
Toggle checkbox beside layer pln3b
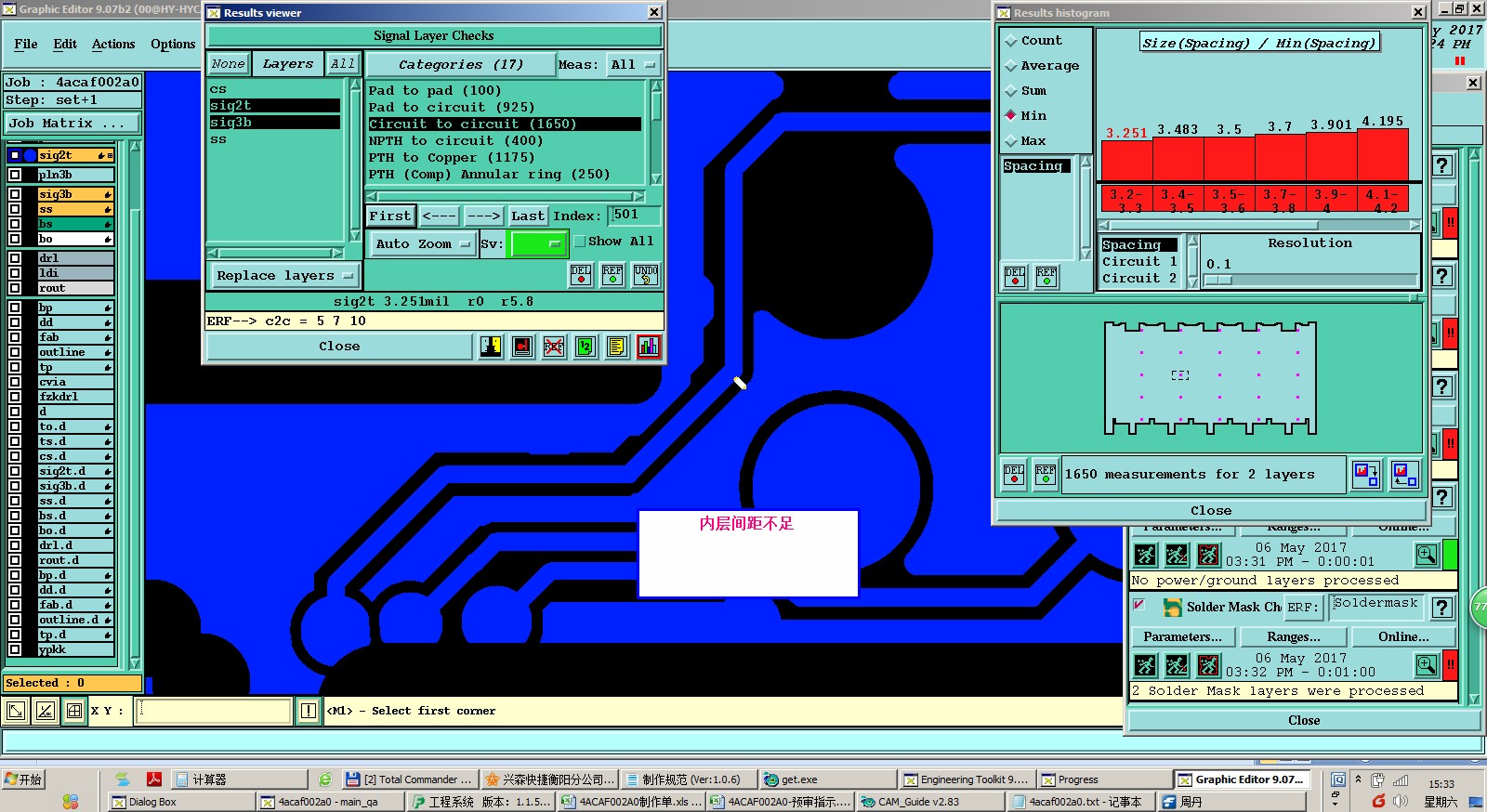[x=15, y=175]
